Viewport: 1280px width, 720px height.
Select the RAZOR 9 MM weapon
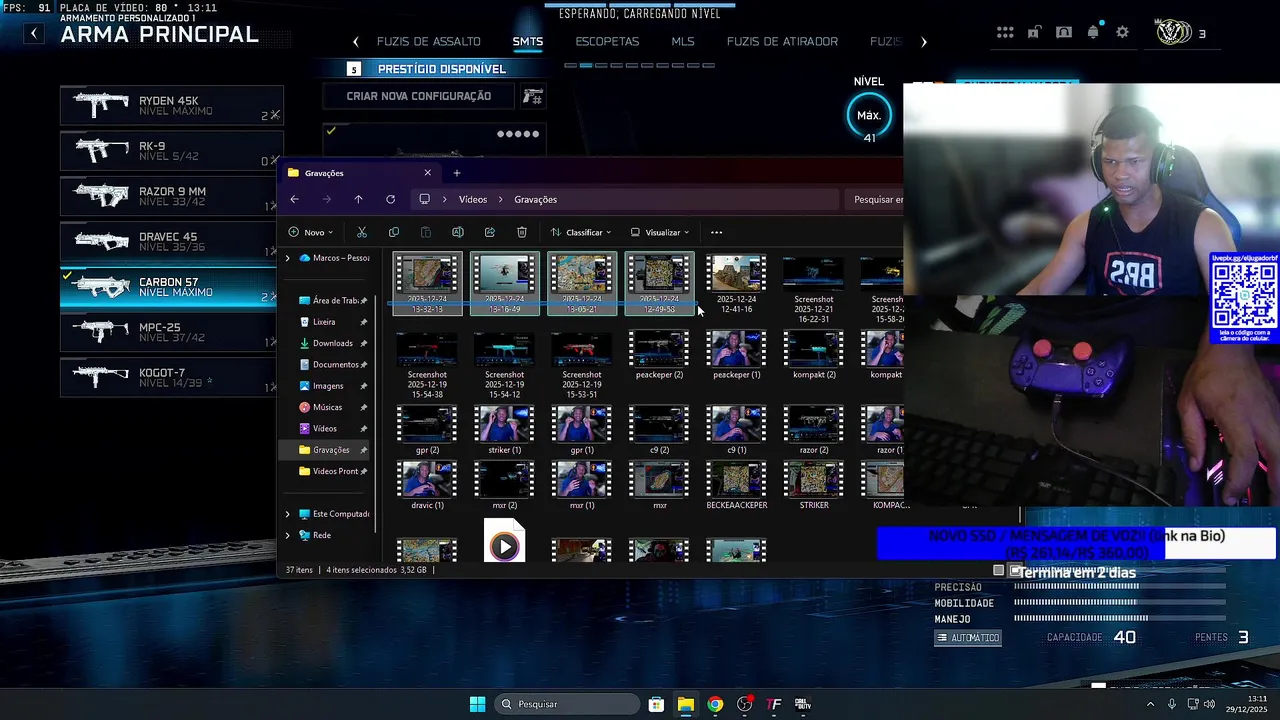coord(172,196)
